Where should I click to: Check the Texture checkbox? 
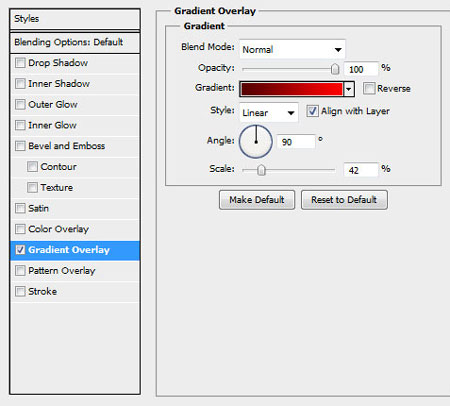tap(32, 187)
